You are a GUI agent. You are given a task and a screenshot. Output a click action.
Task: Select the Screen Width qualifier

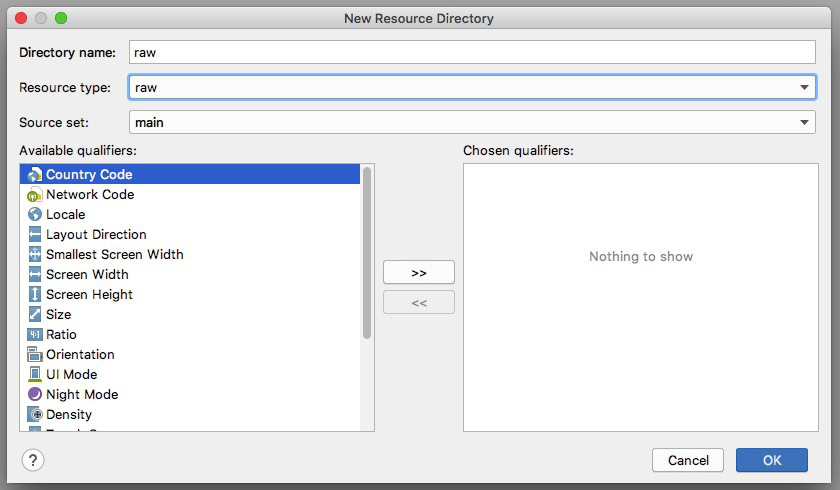coord(190,275)
